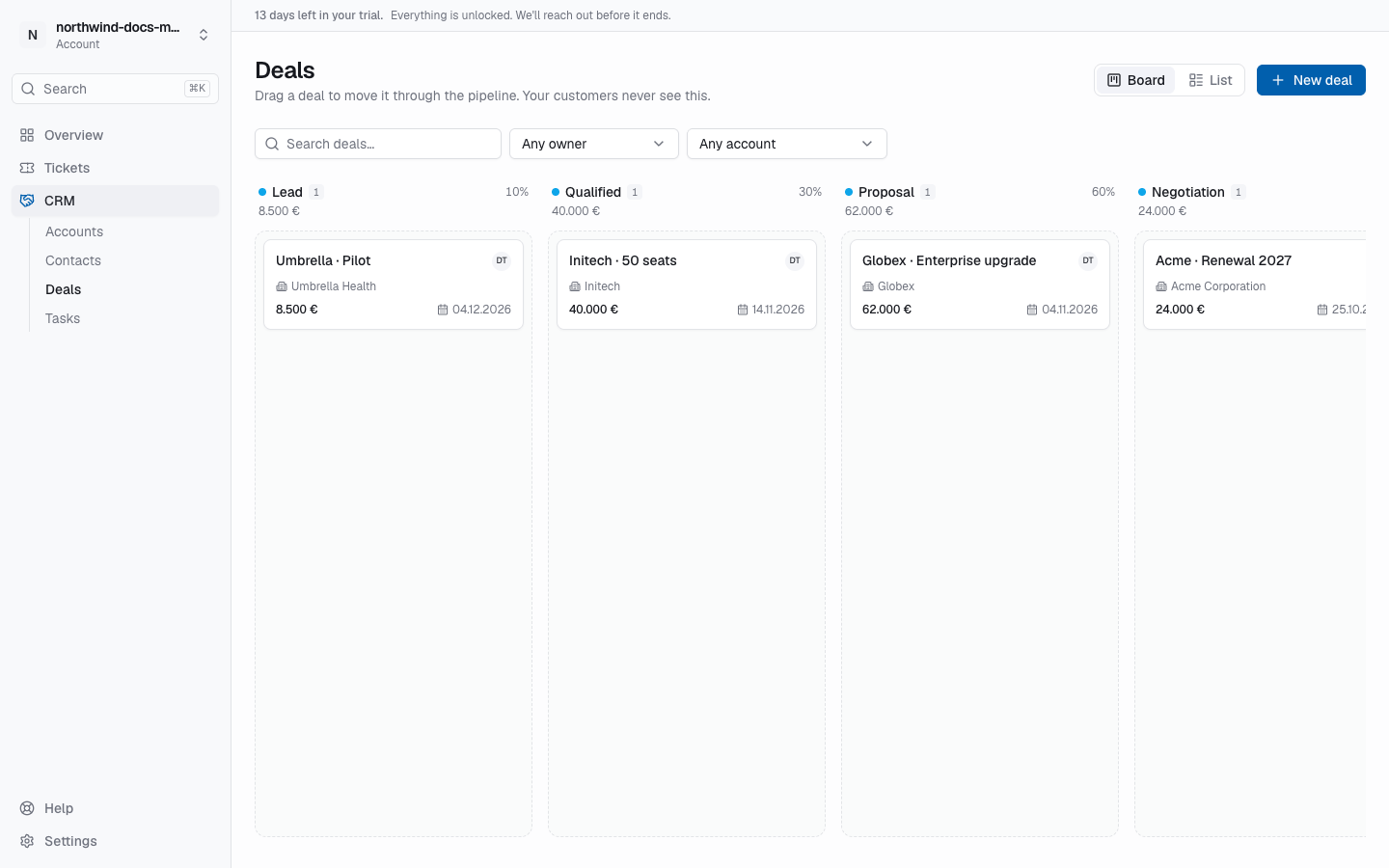
Task: Click the DT owner avatar on Umbrella · Pilot
Action: point(502,260)
